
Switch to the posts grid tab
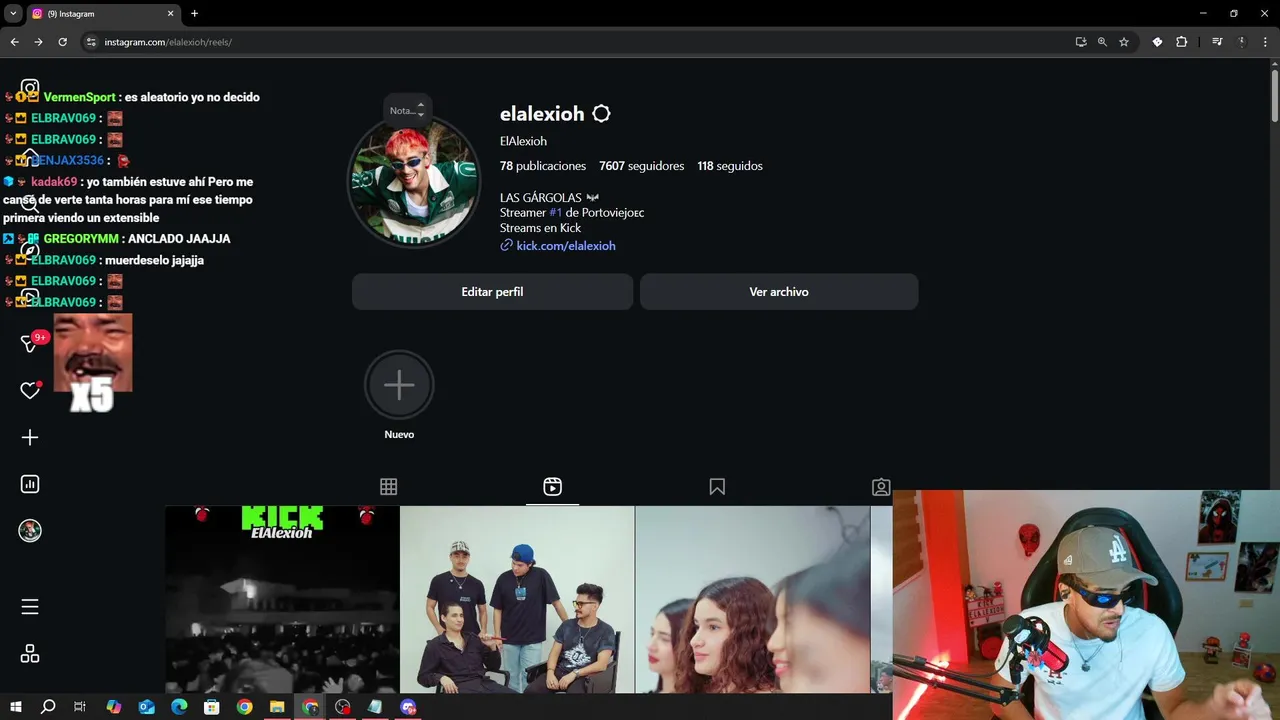[389, 487]
